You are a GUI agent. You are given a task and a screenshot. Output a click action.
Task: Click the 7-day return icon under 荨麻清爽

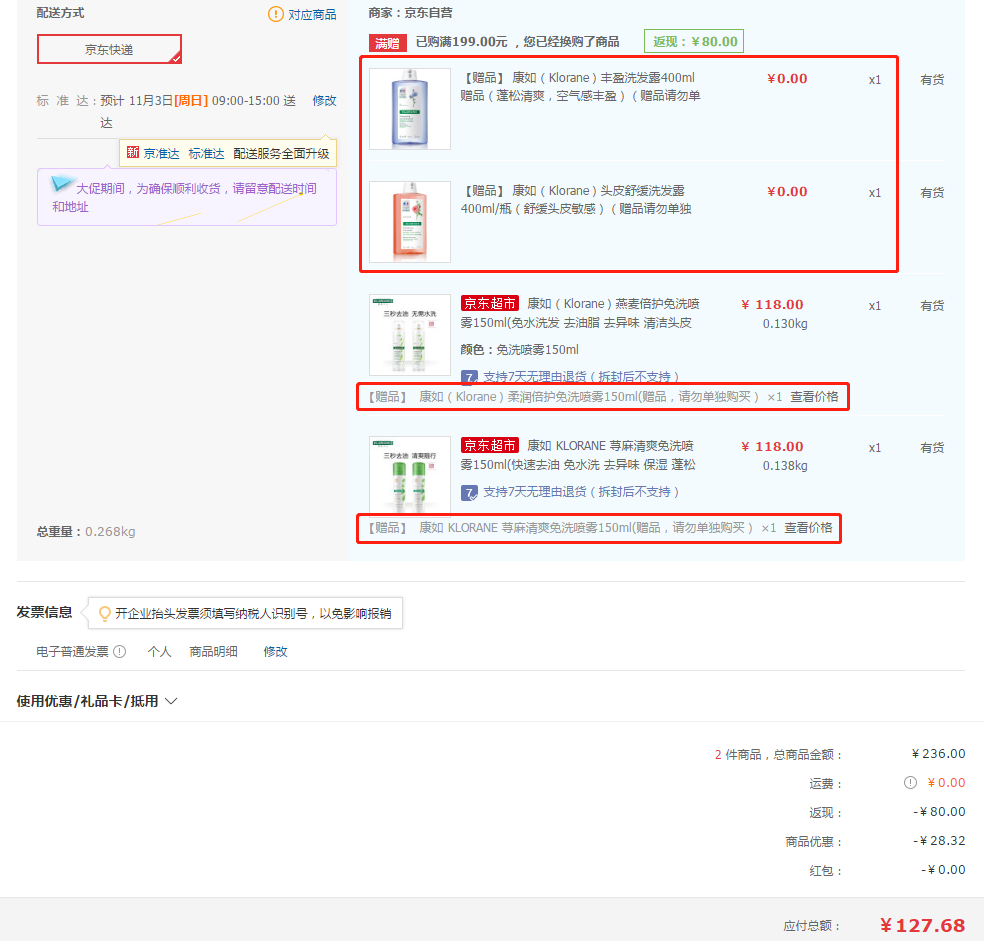point(469,493)
